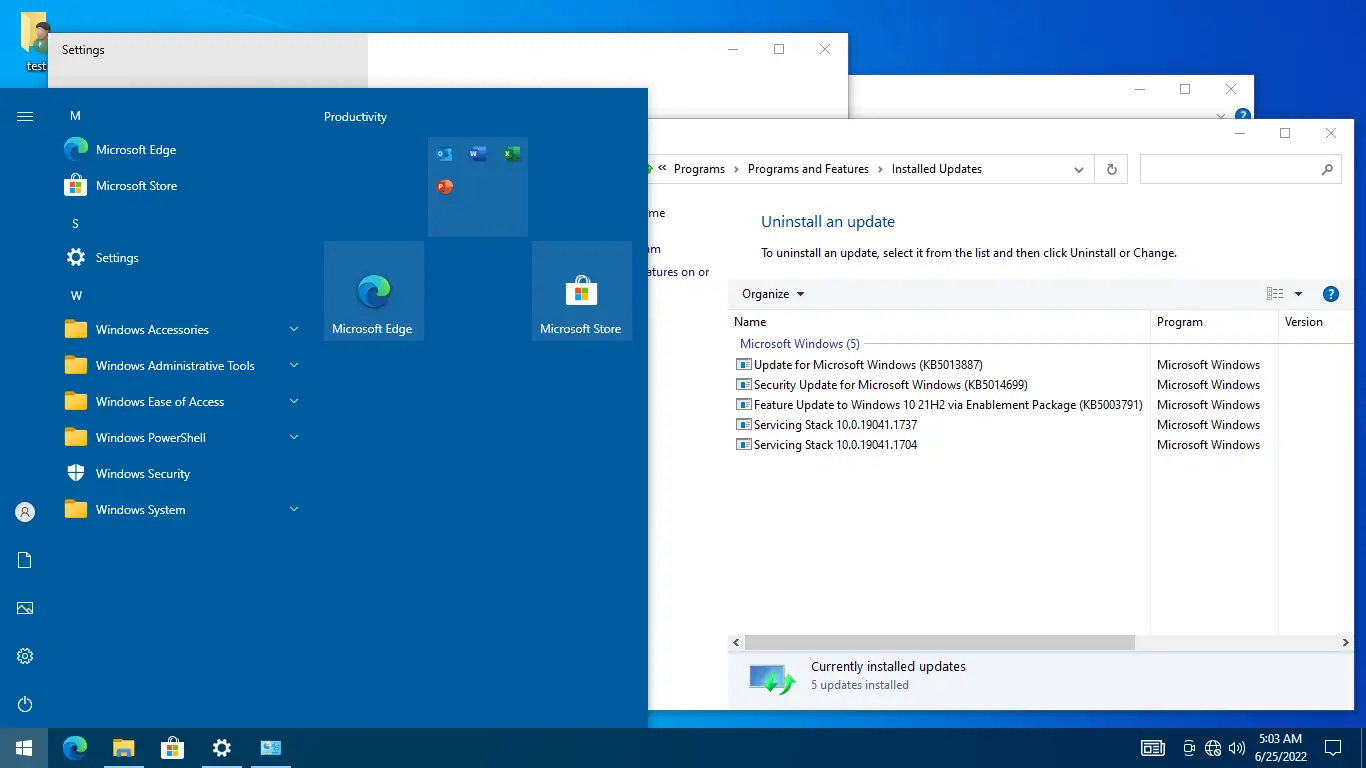Go to Programs and Features breadcrumb

808,169
